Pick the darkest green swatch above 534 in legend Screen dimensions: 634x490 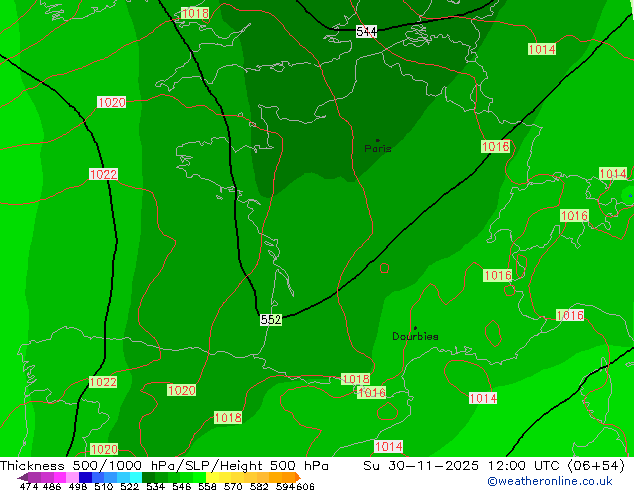(x=148, y=477)
